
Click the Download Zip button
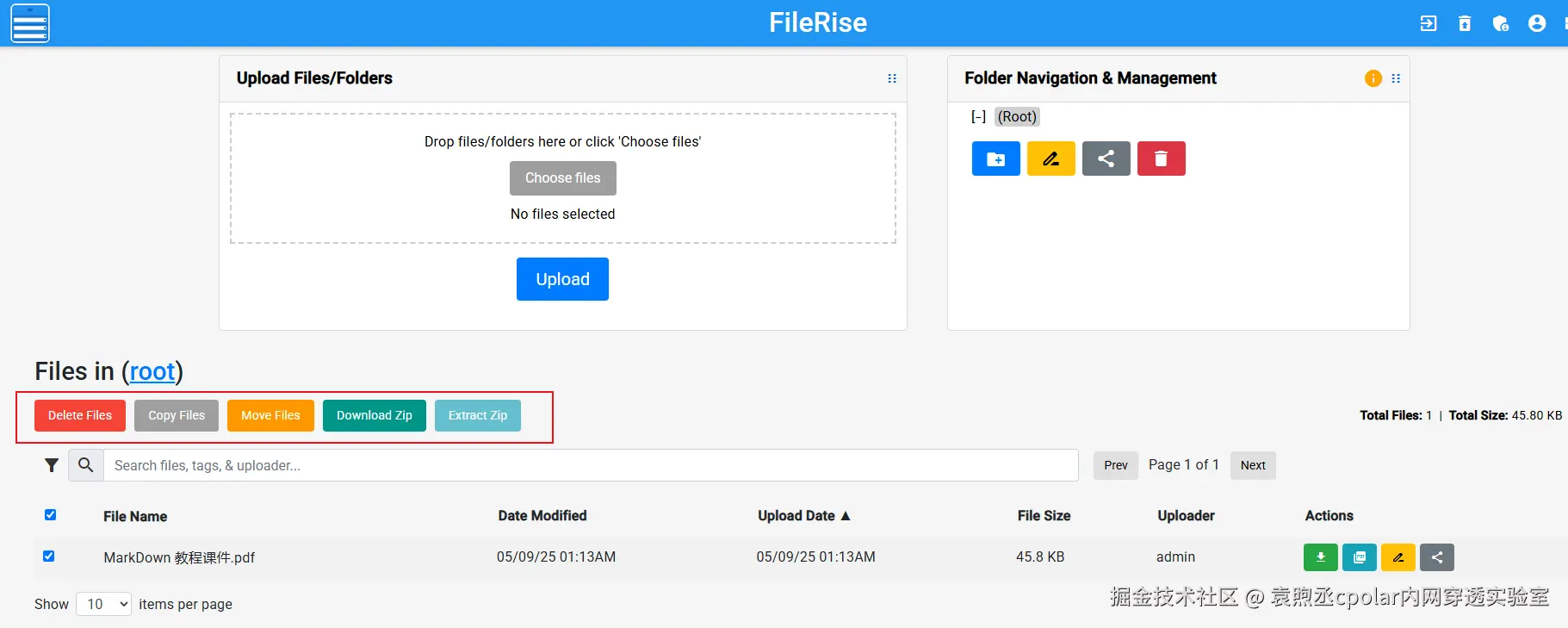click(375, 415)
